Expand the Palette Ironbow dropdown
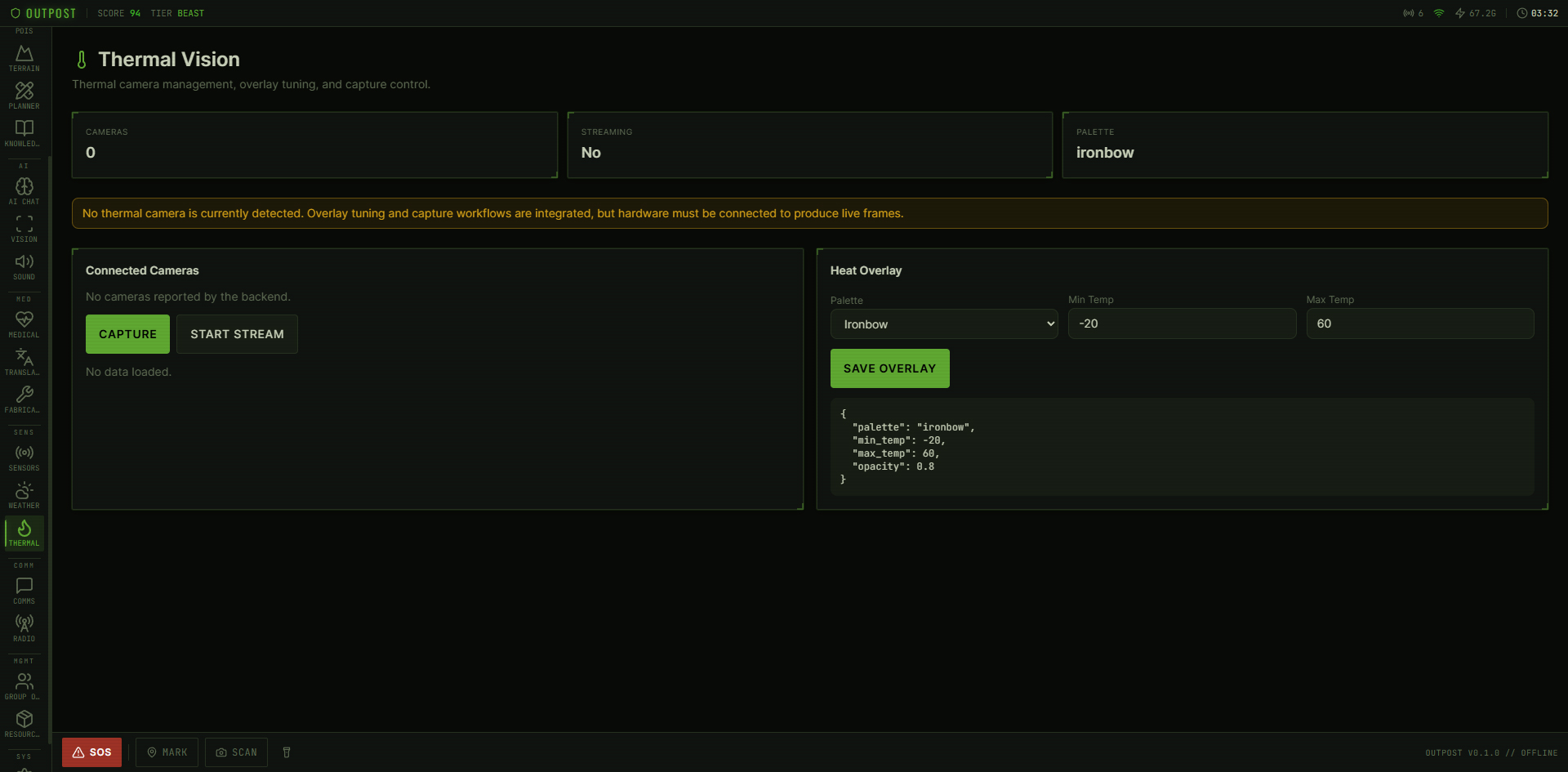Image resolution: width=1568 pixels, height=772 pixels. (943, 324)
